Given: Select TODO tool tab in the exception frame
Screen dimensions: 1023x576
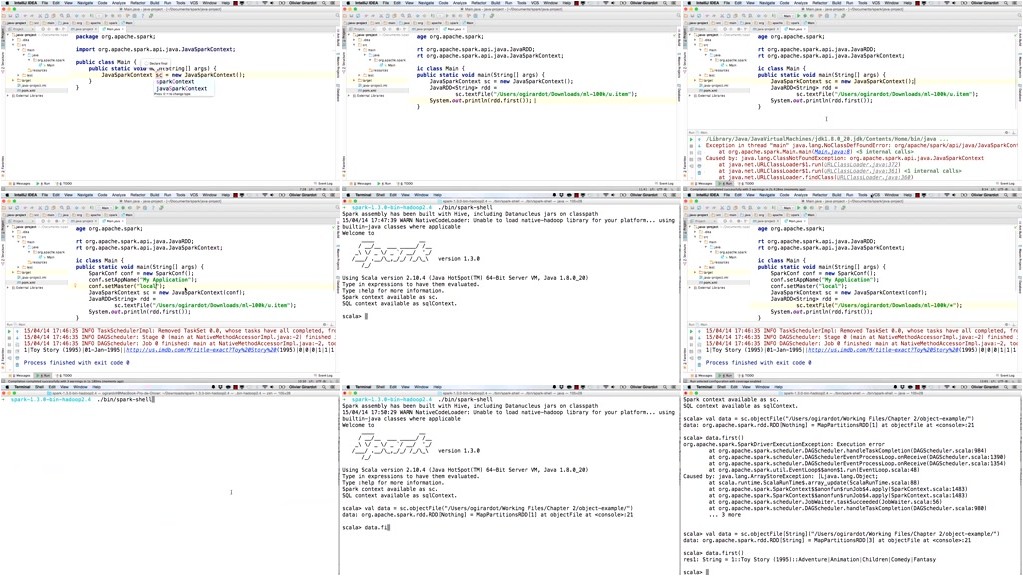Looking at the screenshot, I should (x=746, y=184).
